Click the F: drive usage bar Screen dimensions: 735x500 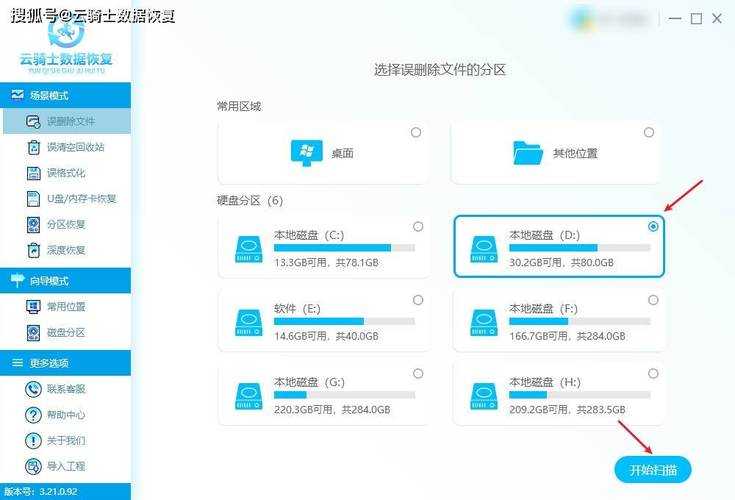coord(580,321)
